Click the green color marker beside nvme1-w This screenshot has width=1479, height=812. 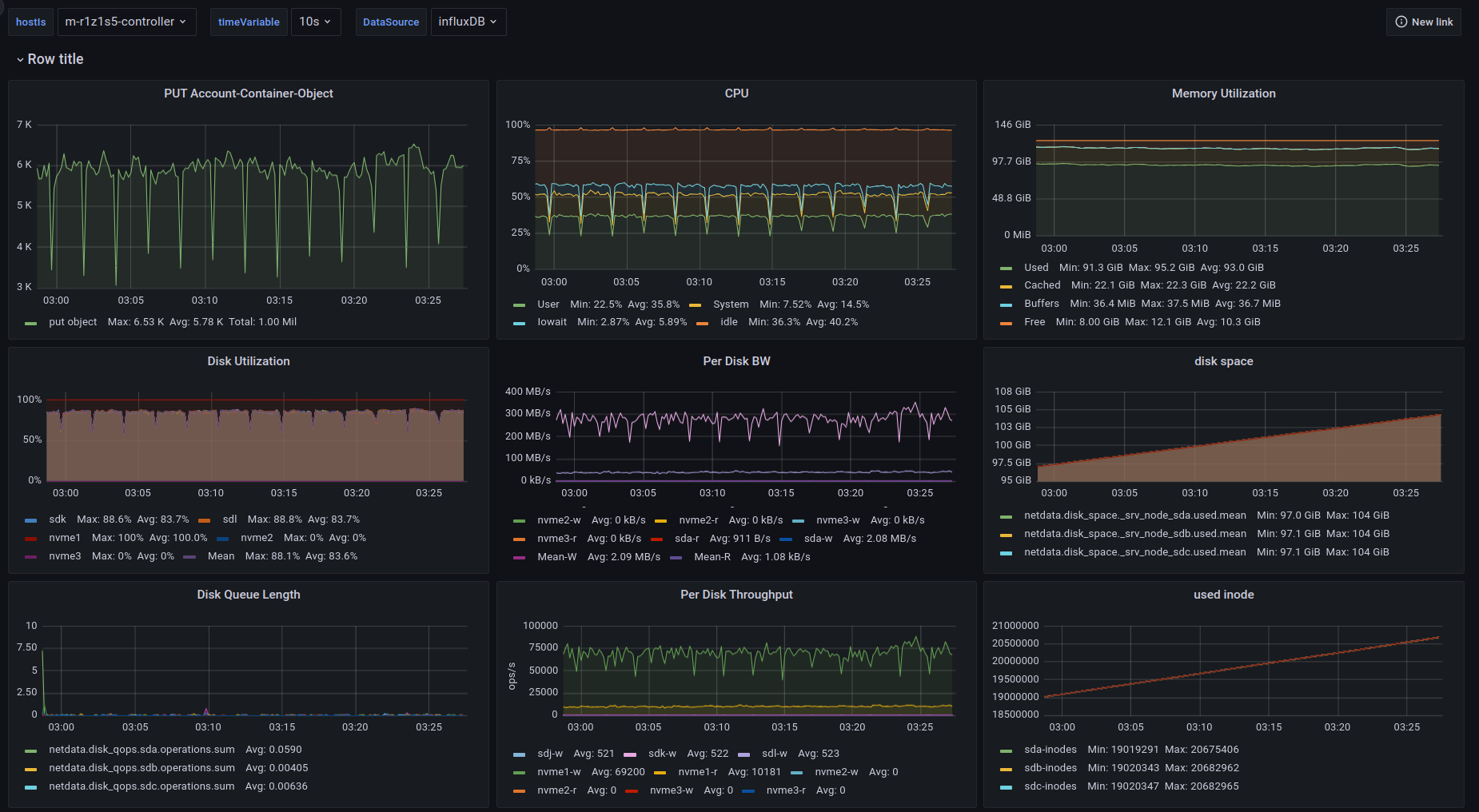(520, 773)
